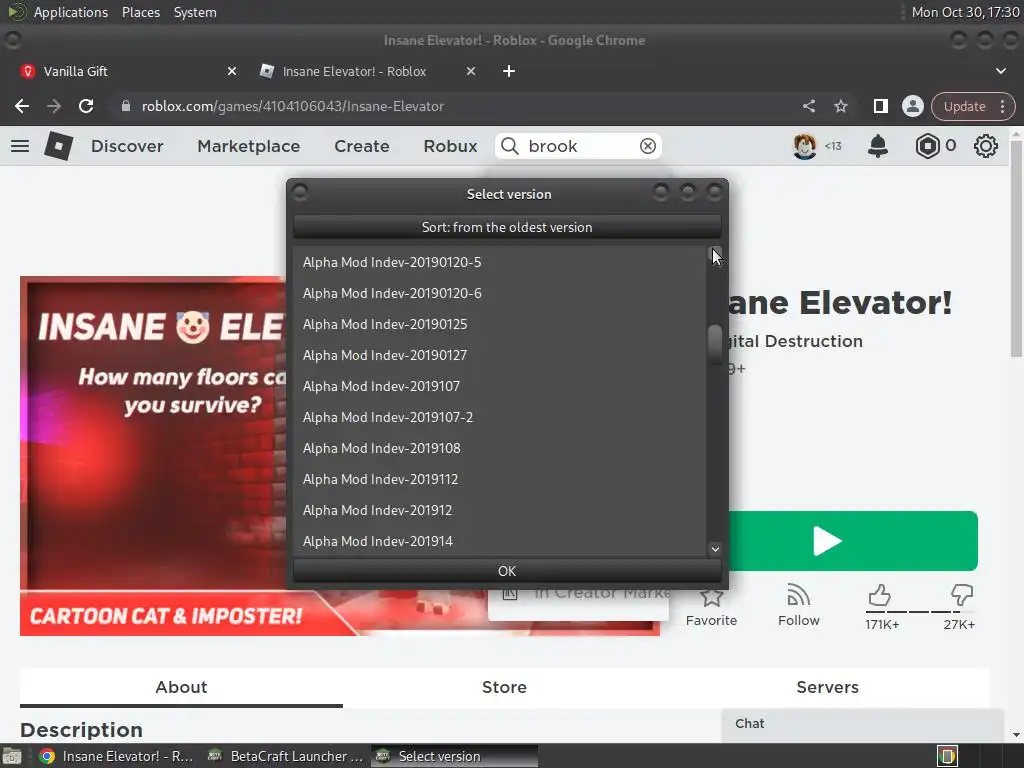Image resolution: width=1024 pixels, height=768 pixels.
Task: Open the Chat panel
Action: tap(862, 724)
